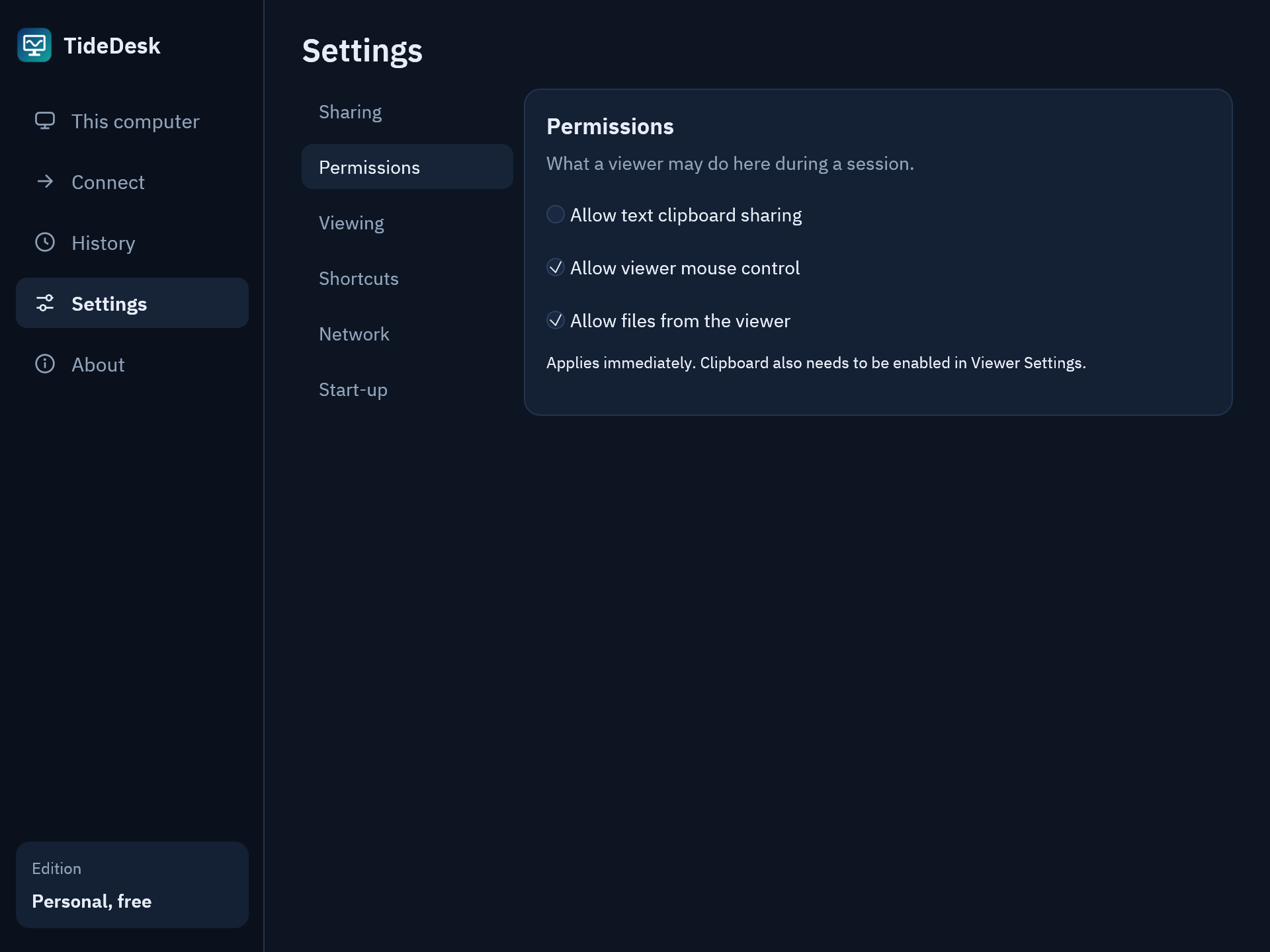The width and height of the screenshot is (1270, 952).
Task: Select Settings in the sidebar
Action: pos(132,303)
